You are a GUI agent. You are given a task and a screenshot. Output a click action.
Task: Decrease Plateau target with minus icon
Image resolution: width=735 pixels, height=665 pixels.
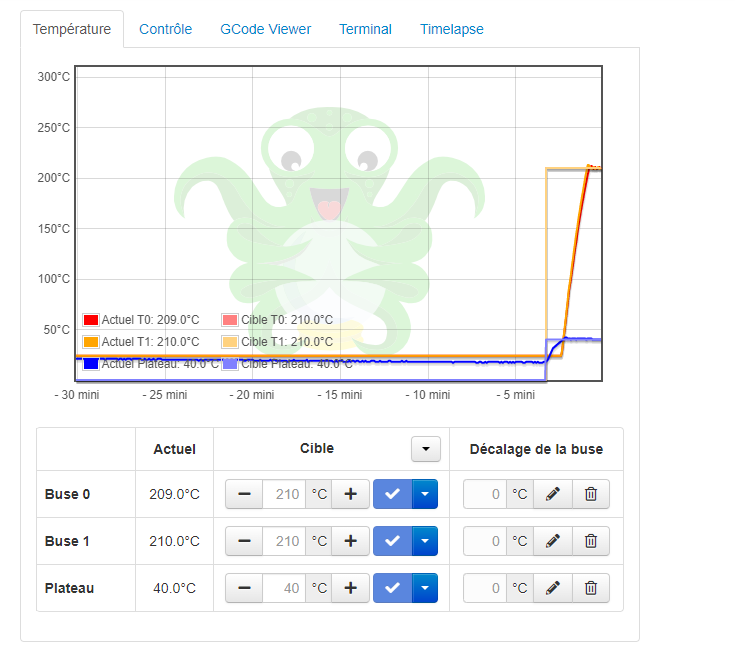coord(244,588)
